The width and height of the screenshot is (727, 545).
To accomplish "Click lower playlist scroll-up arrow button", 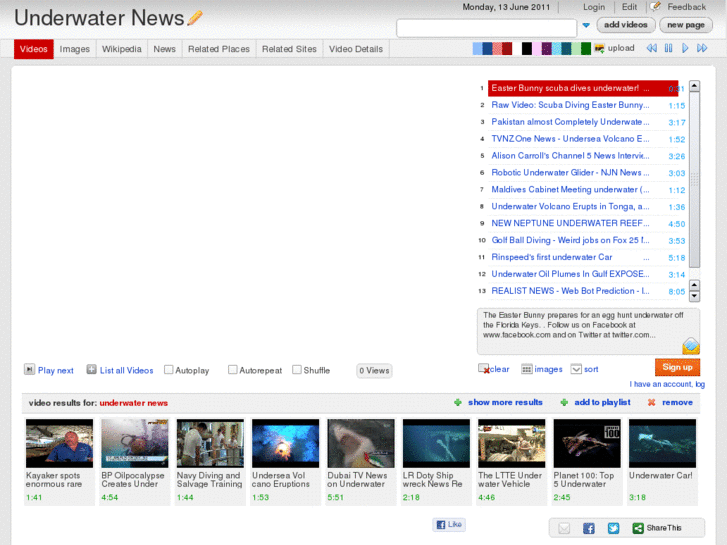I will click(x=694, y=285).
